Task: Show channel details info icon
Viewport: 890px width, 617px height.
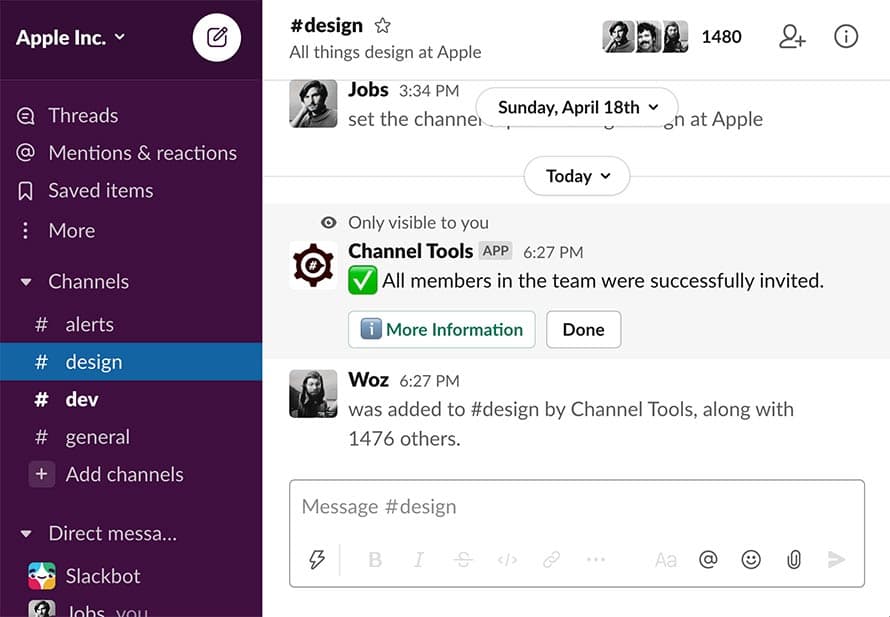Action: (846, 37)
